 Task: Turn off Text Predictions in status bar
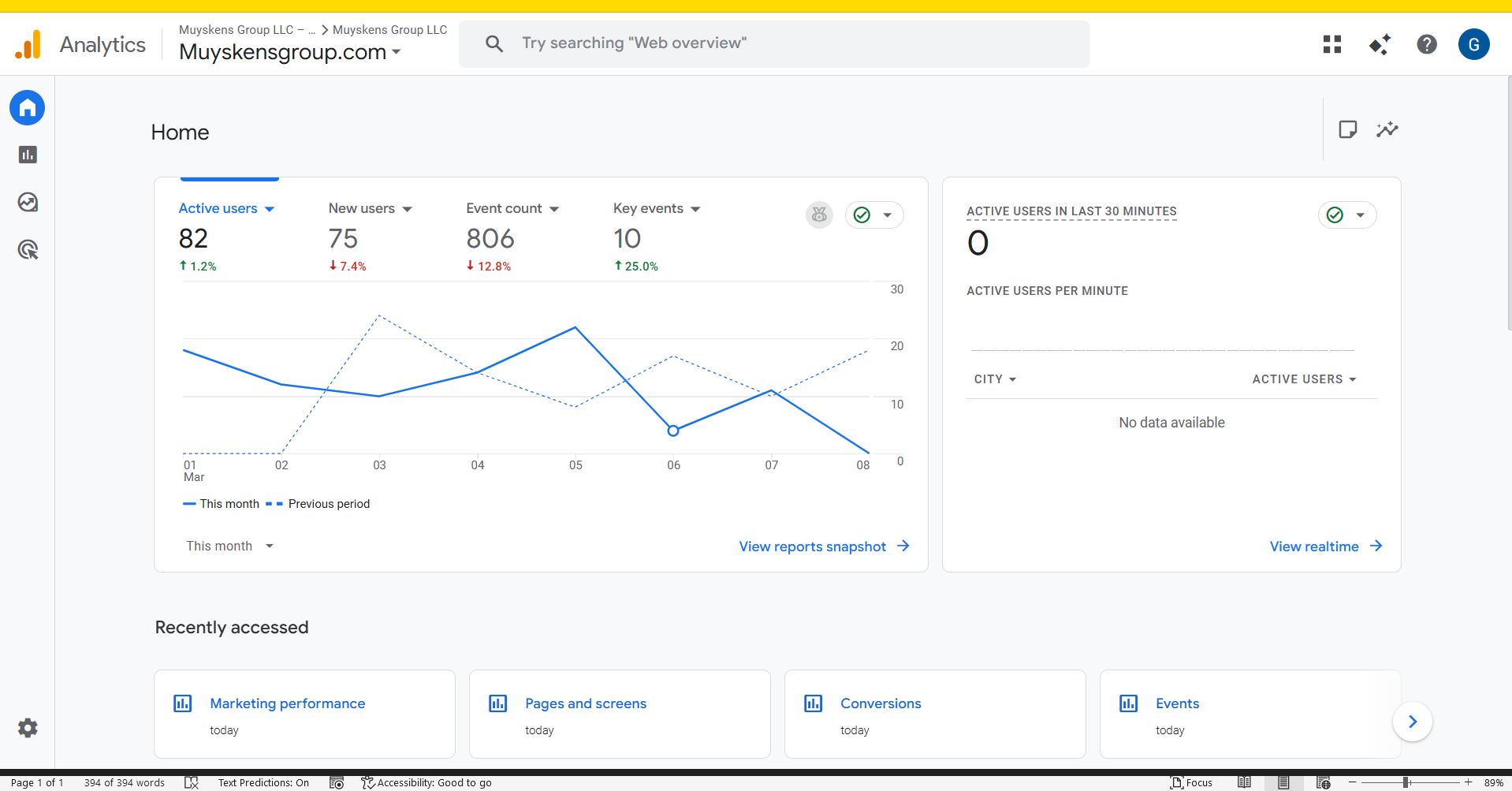click(263, 782)
